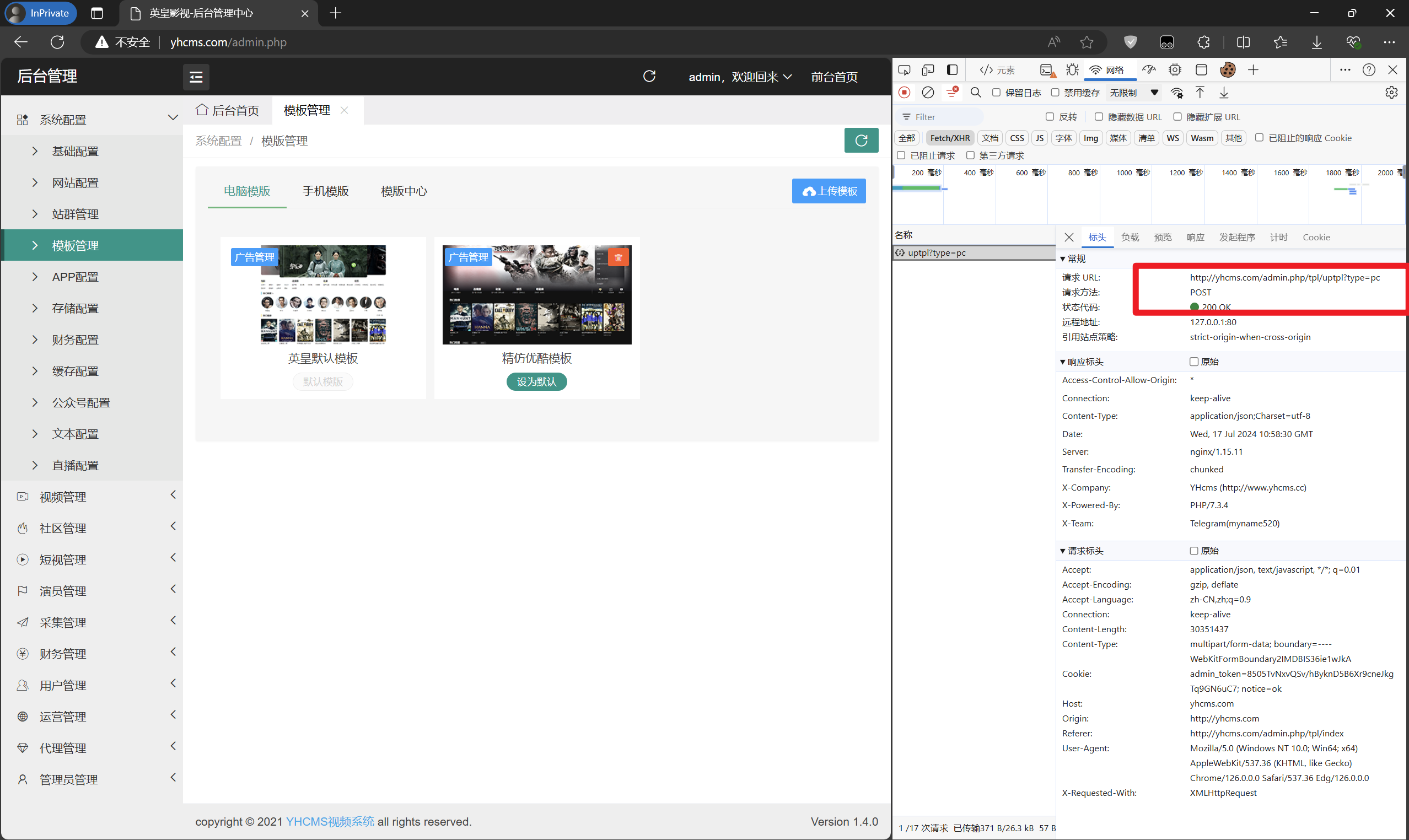Stop recording network log
The width and height of the screenshot is (1409, 840).
click(904, 93)
